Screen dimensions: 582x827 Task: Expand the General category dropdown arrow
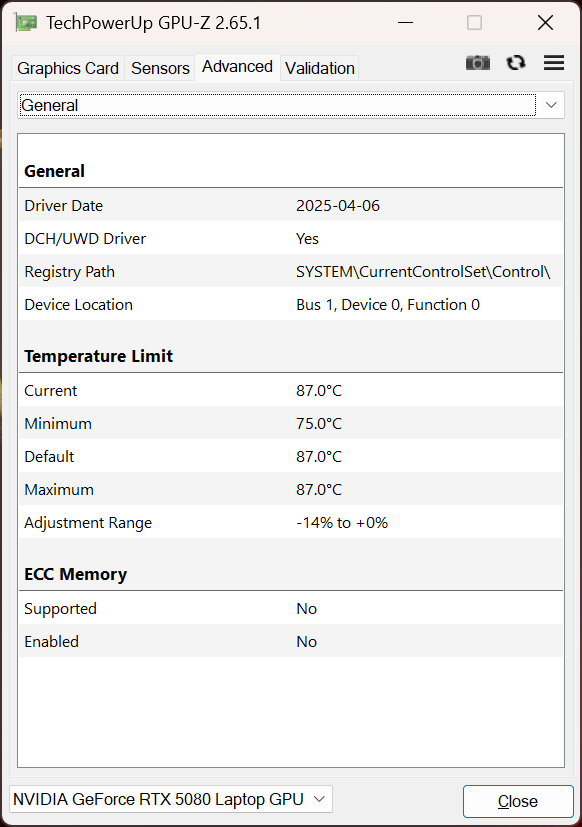tap(551, 105)
